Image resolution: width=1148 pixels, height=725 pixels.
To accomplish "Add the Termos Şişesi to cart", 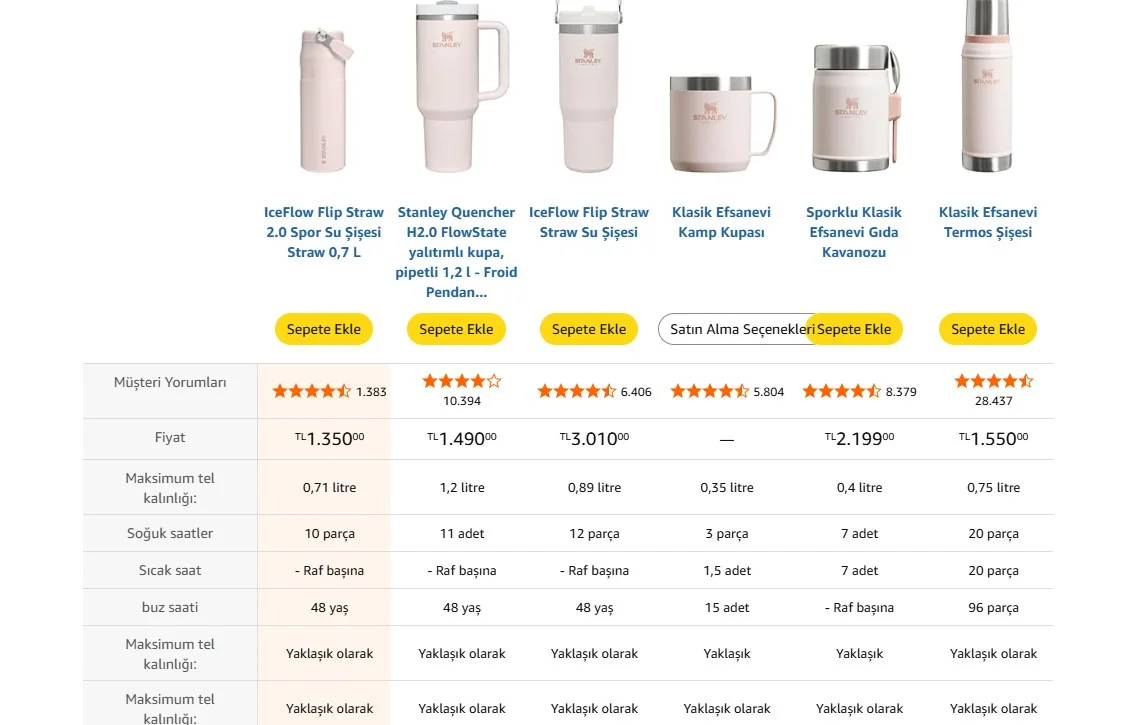I will tap(988, 330).
